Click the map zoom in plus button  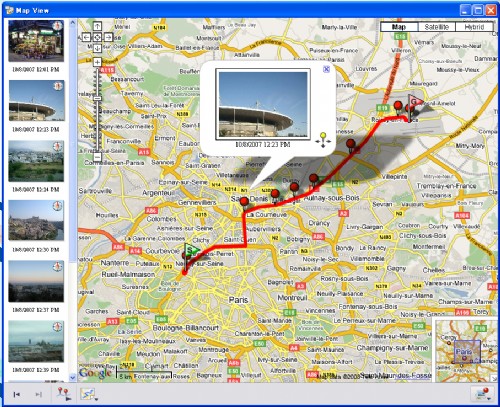click(x=97, y=62)
